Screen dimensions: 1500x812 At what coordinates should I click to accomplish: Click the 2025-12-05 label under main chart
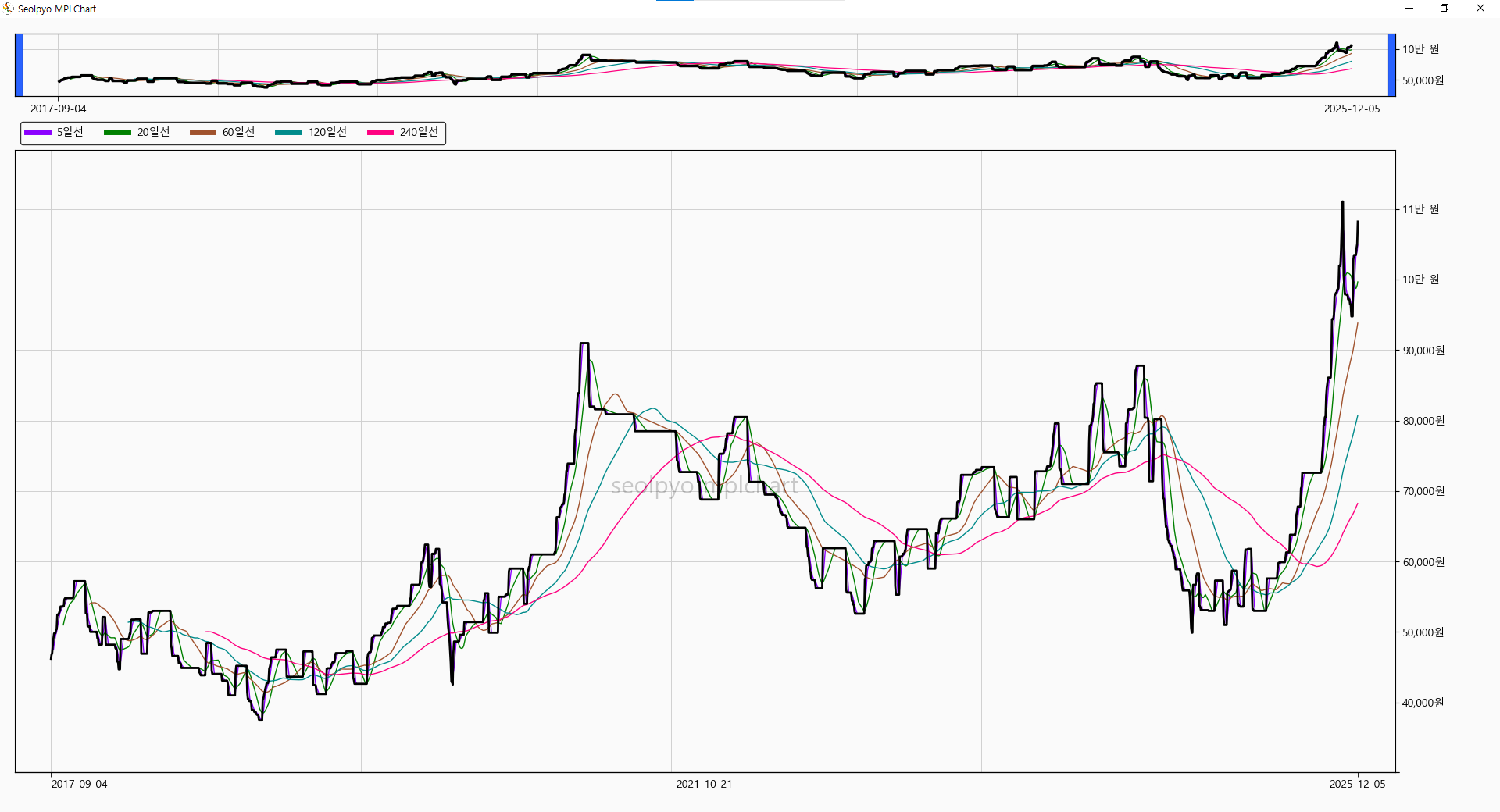[x=1357, y=784]
